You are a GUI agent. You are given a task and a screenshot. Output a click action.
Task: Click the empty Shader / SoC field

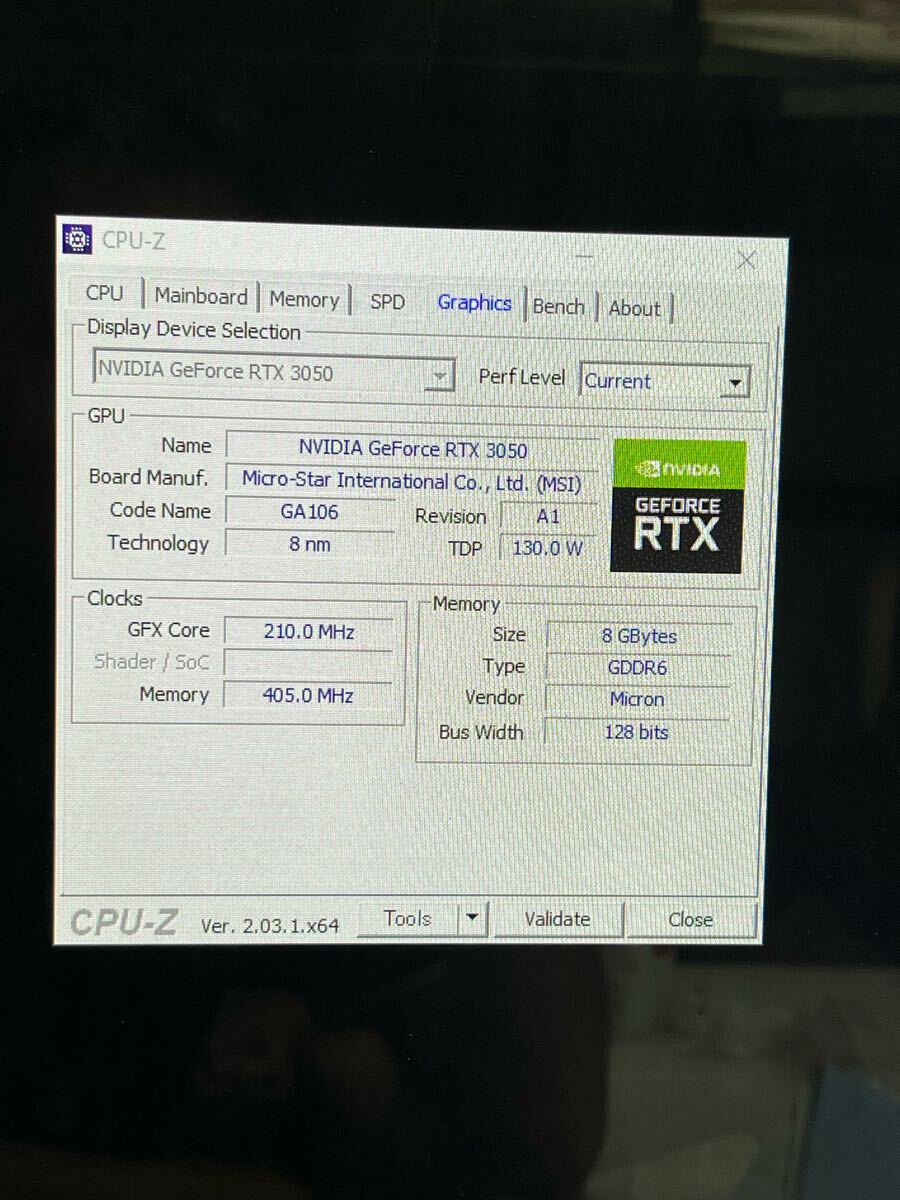click(x=308, y=663)
